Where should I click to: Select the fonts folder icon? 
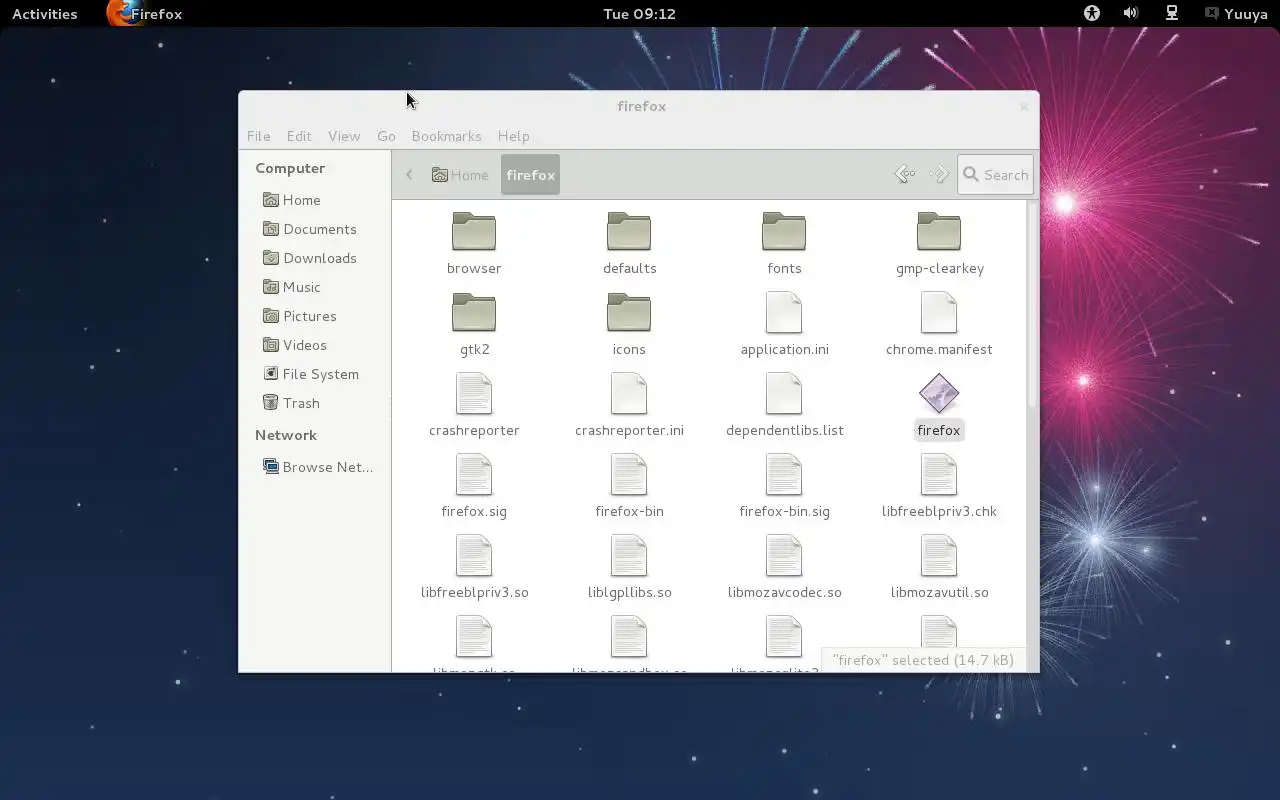784,232
